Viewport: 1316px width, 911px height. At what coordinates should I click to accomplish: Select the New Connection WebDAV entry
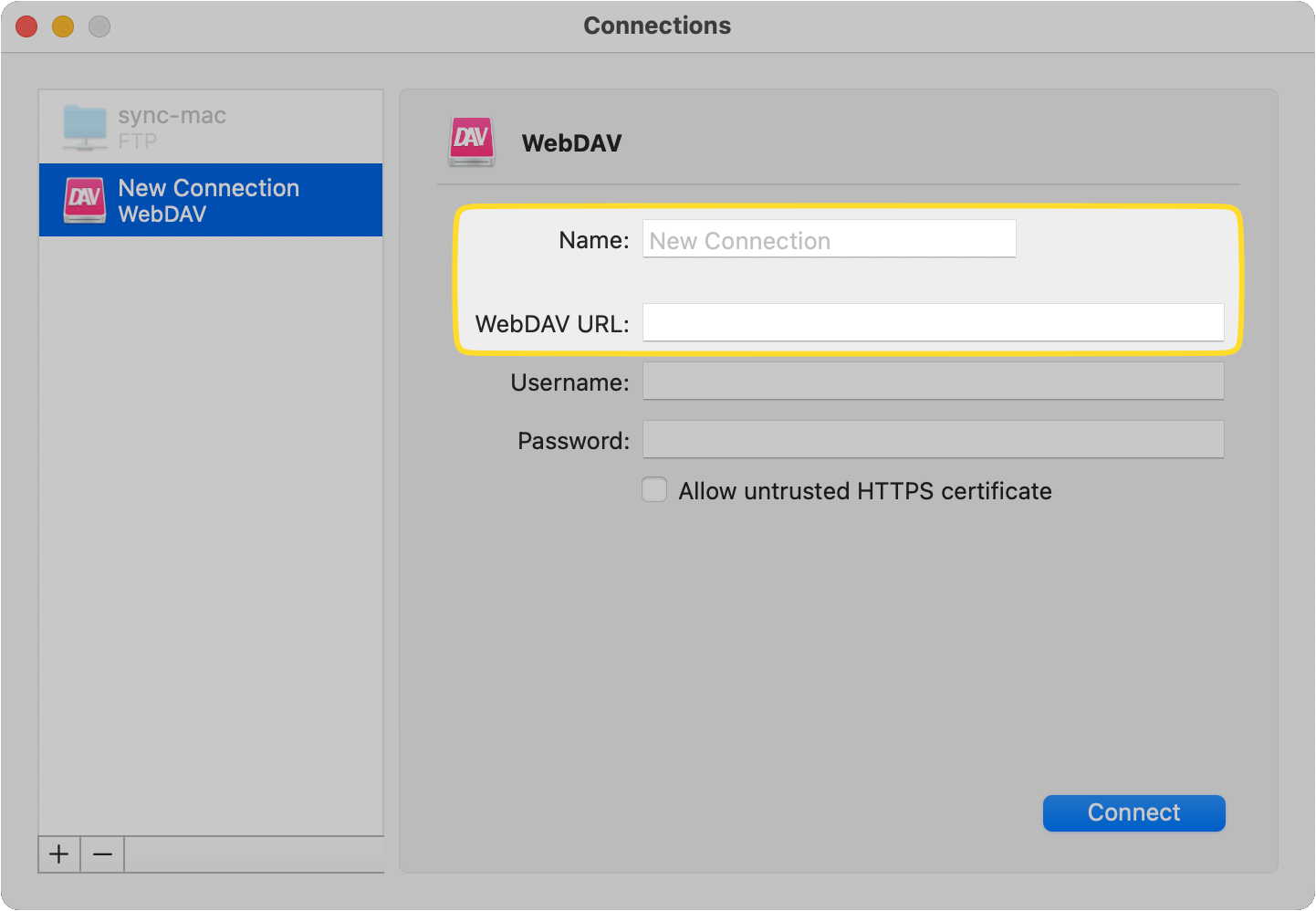(210, 200)
